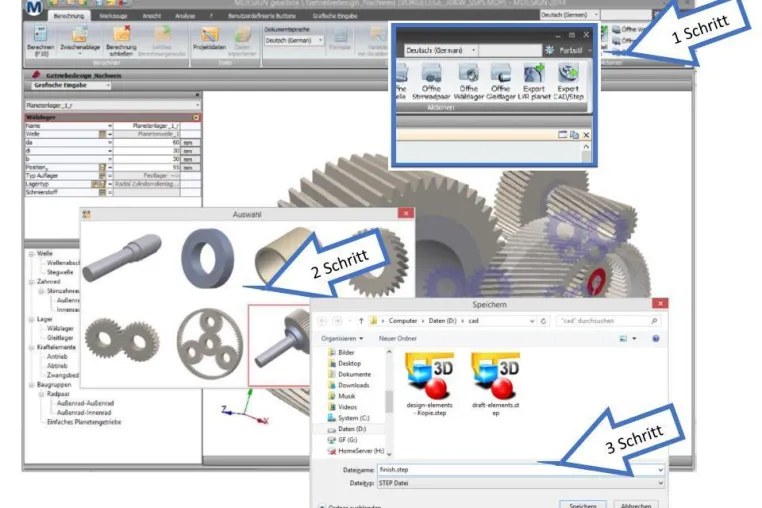Viewport: 762px width, 508px height.
Task: Click the Berechnen (F10) ribbon icon
Action: [40, 35]
